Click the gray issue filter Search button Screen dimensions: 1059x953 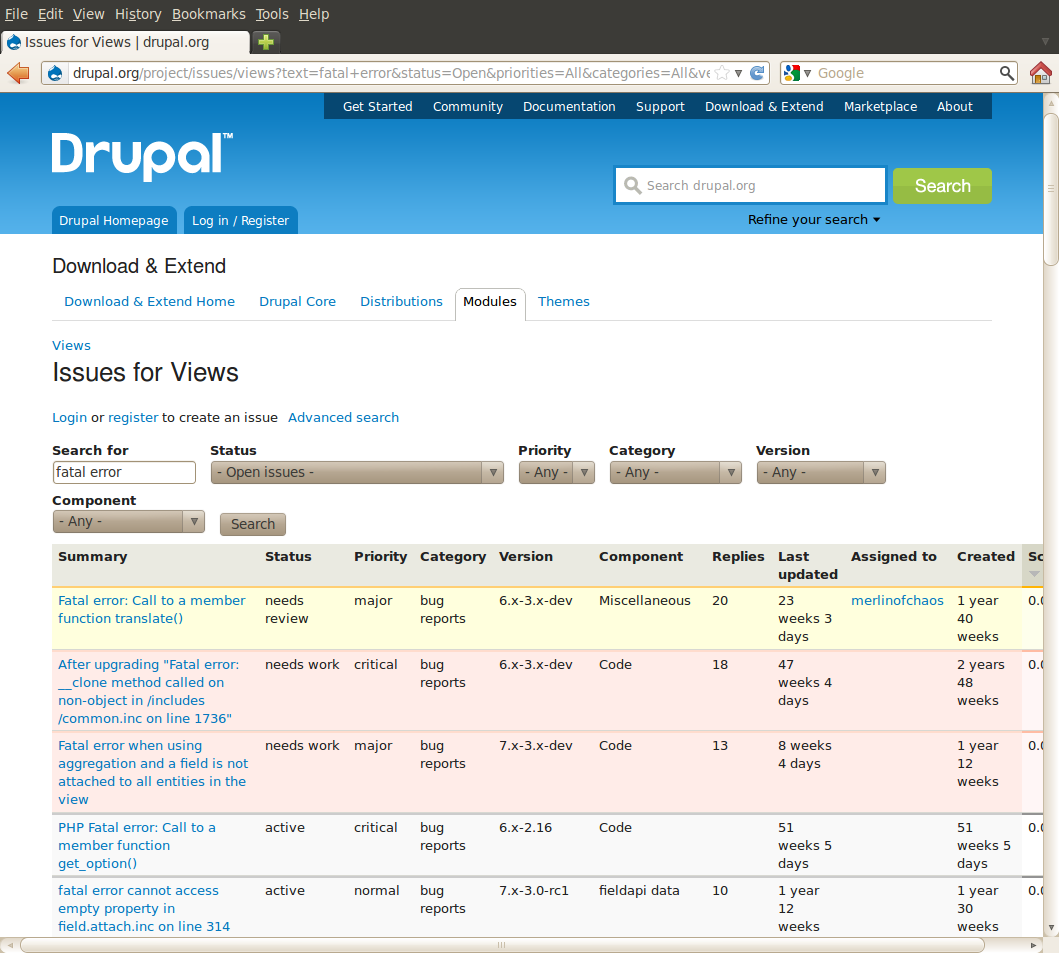253,524
